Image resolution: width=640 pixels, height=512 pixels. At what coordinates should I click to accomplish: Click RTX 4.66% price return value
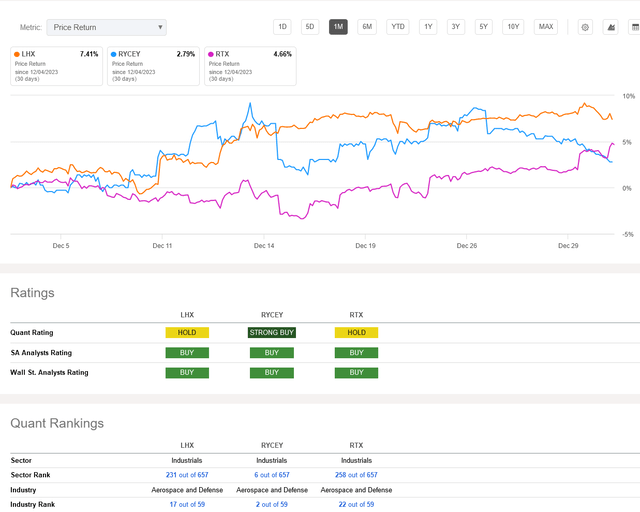[x=282, y=54]
